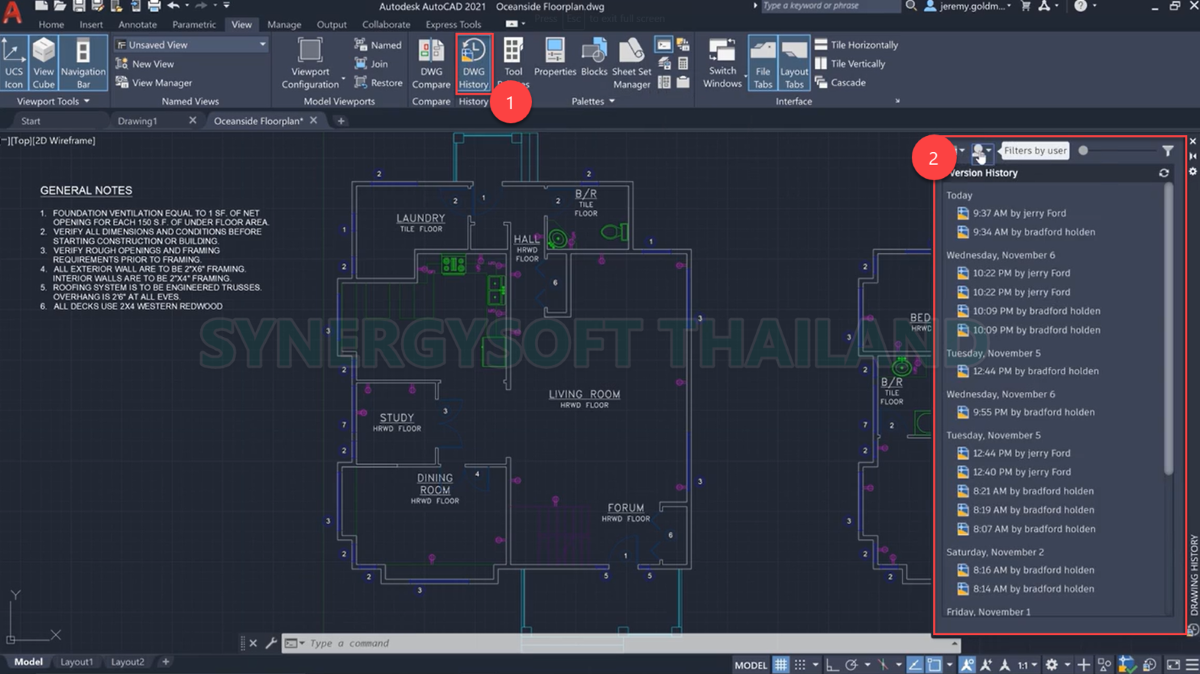Screen dimensions: 1200x674
Task: Open the Sheet Set Manager
Action: (x=631, y=60)
